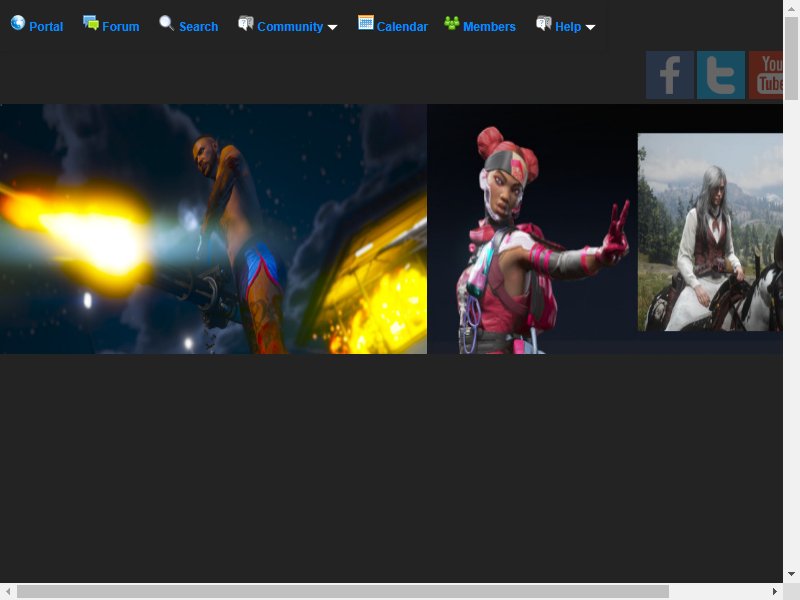Open the Help menu item
This screenshot has width=800, height=600.
tap(568, 27)
